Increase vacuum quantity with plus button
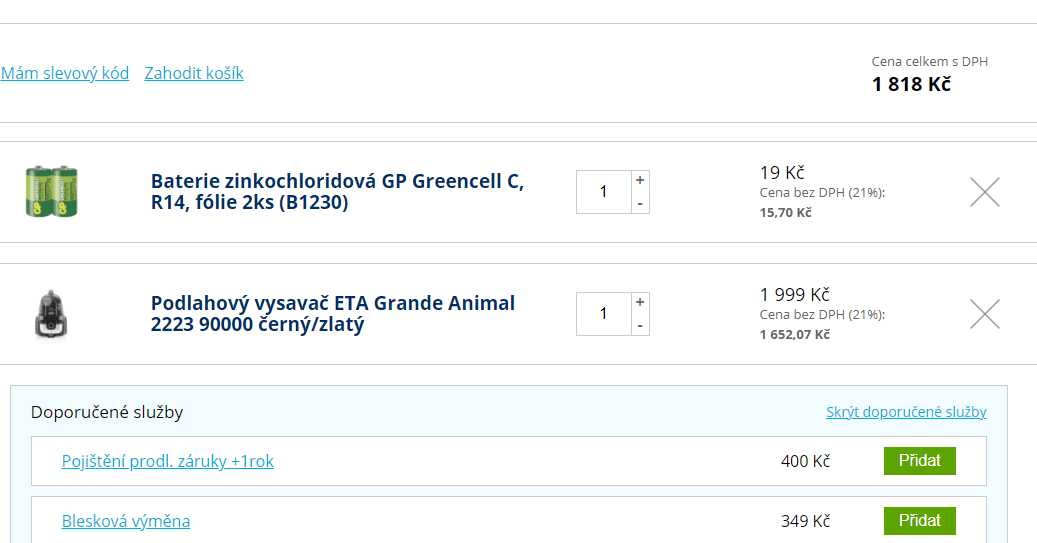This screenshot has width=1037, height=543. 640,302
